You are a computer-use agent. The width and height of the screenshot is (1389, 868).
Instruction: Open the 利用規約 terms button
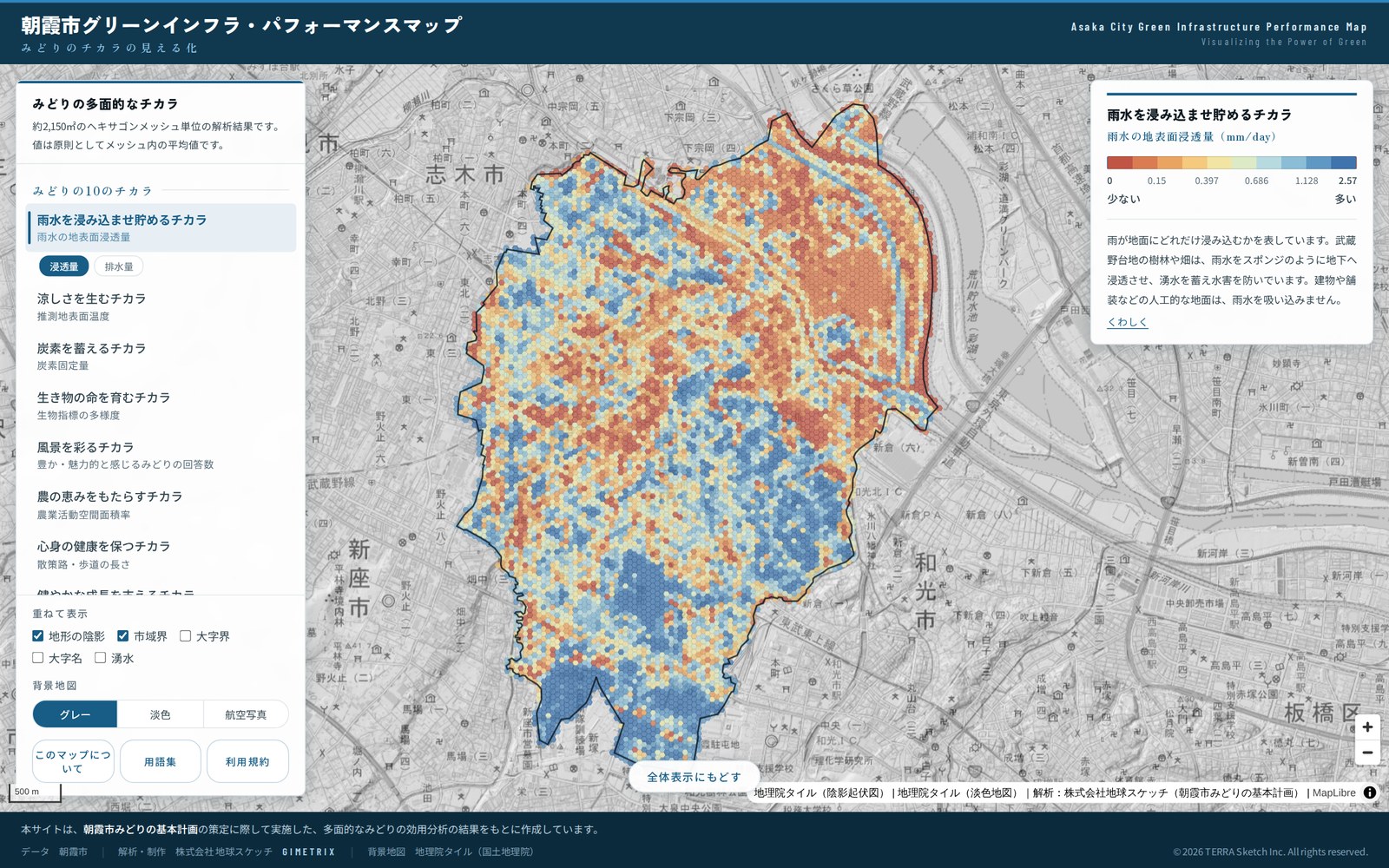click(247, 761)
